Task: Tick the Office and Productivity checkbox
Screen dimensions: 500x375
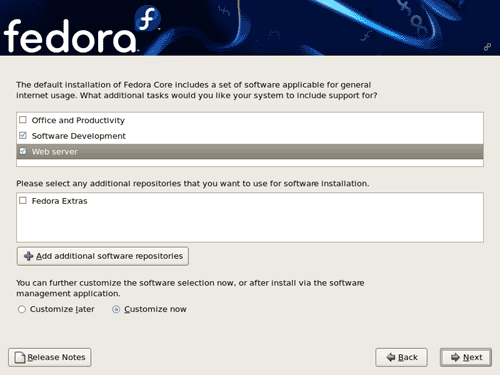Action: [x=23, y=120]
